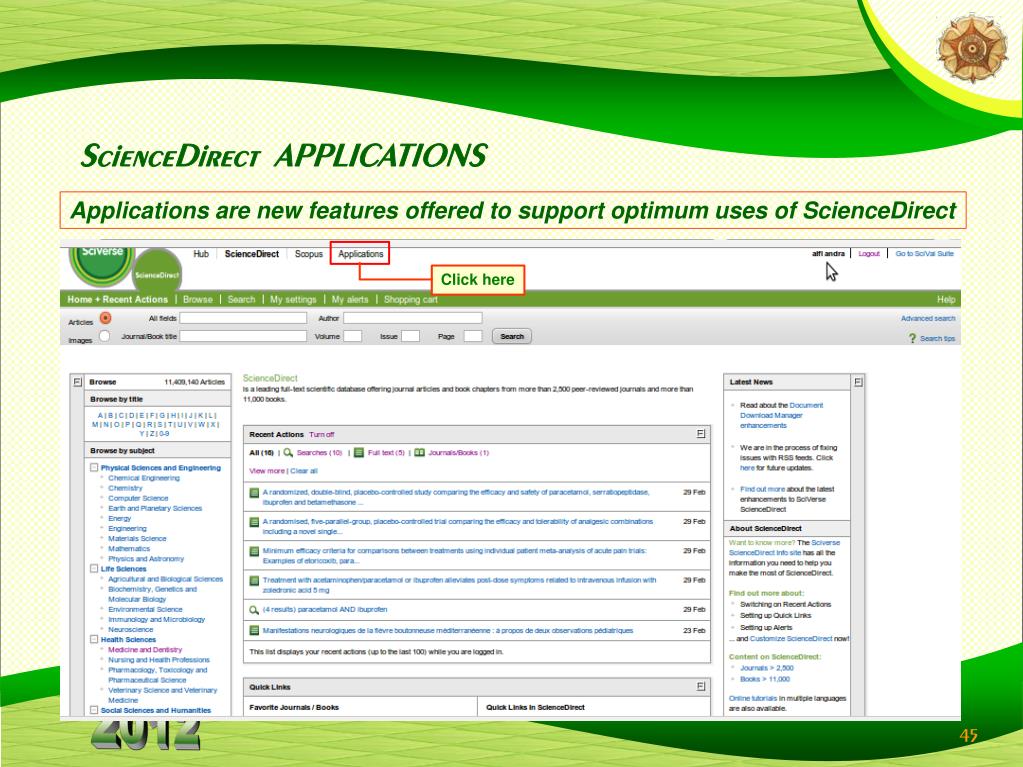Screen dimensions: 1023x767
Task: Click the Logout link
Action: [869, 254]
